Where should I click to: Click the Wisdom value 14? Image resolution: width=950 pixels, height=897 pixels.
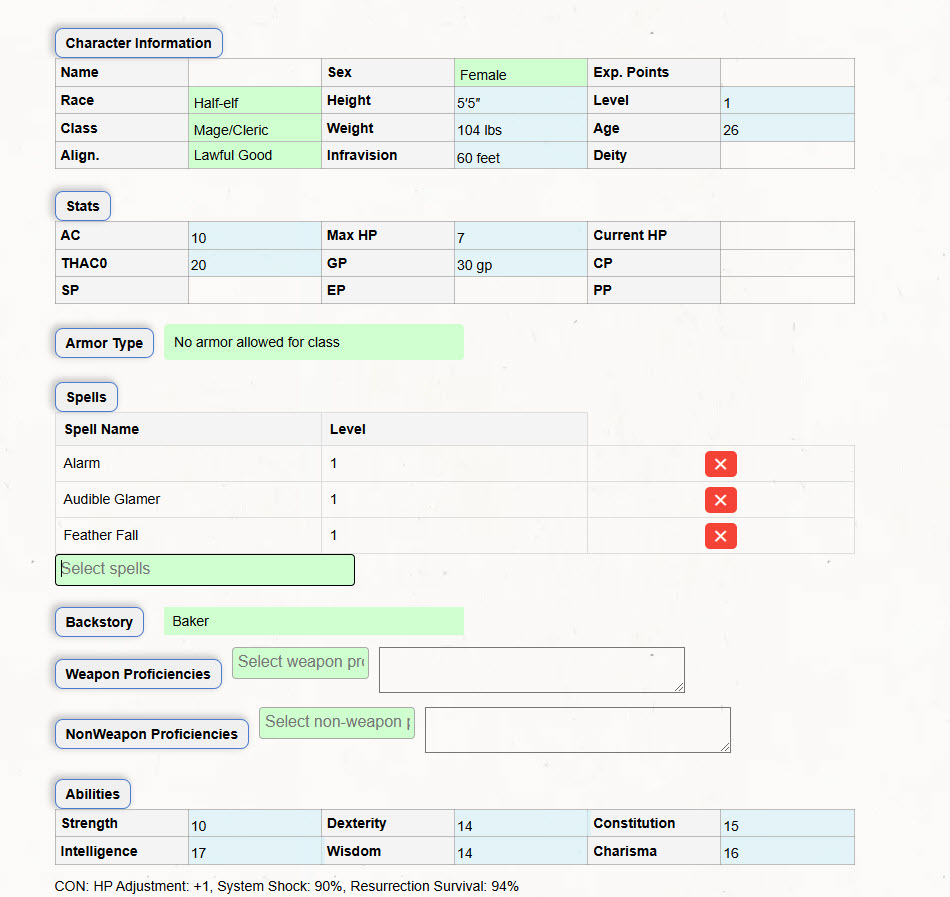click(x=520, y=851)
